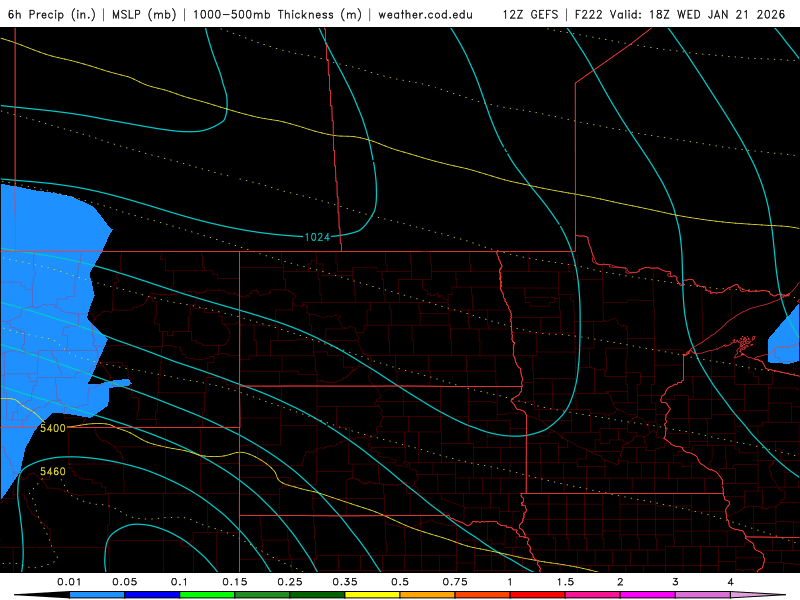800x600 pixels.
Task: Click the 0.1 legend value
Action: click(179, 582)
